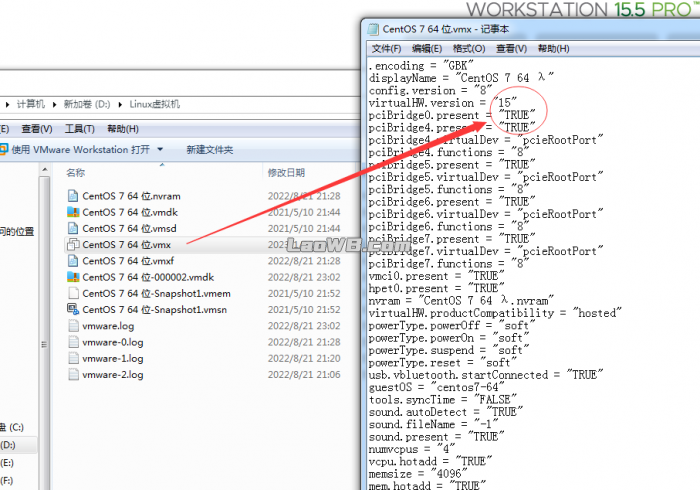
Task: Click the line vmci0.present = "TRUE"
Action: tap(436, 276)
